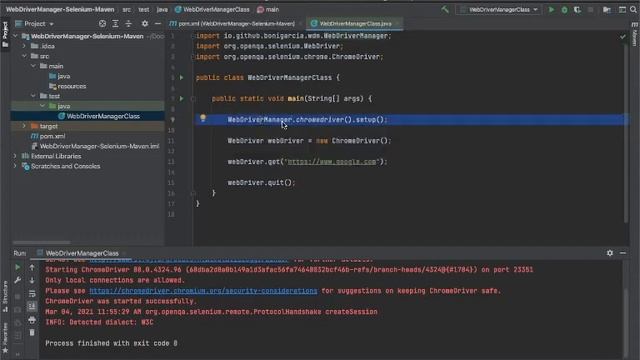Toggle the Structure tool window stripe button
Image resolution: width=640 pixels, height=360 pixels.
[5, 296]
